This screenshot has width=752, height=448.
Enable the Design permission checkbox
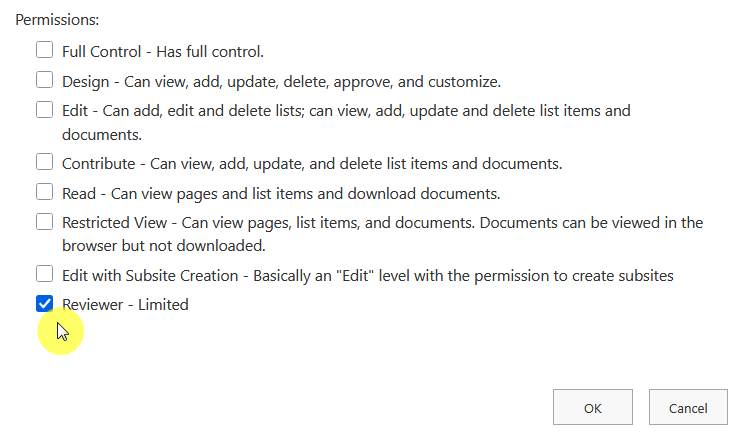click(45, 80)
